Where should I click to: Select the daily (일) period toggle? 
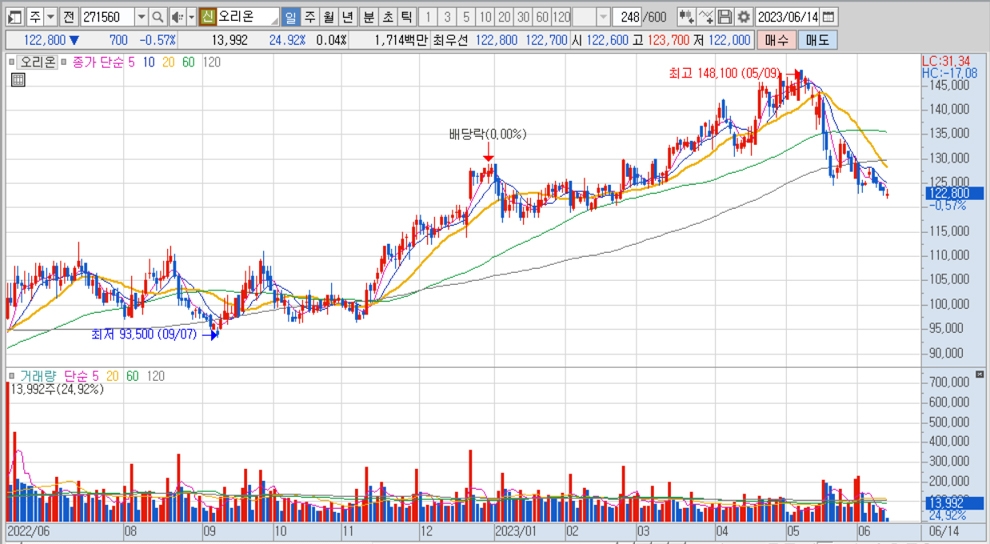[289, 17]
